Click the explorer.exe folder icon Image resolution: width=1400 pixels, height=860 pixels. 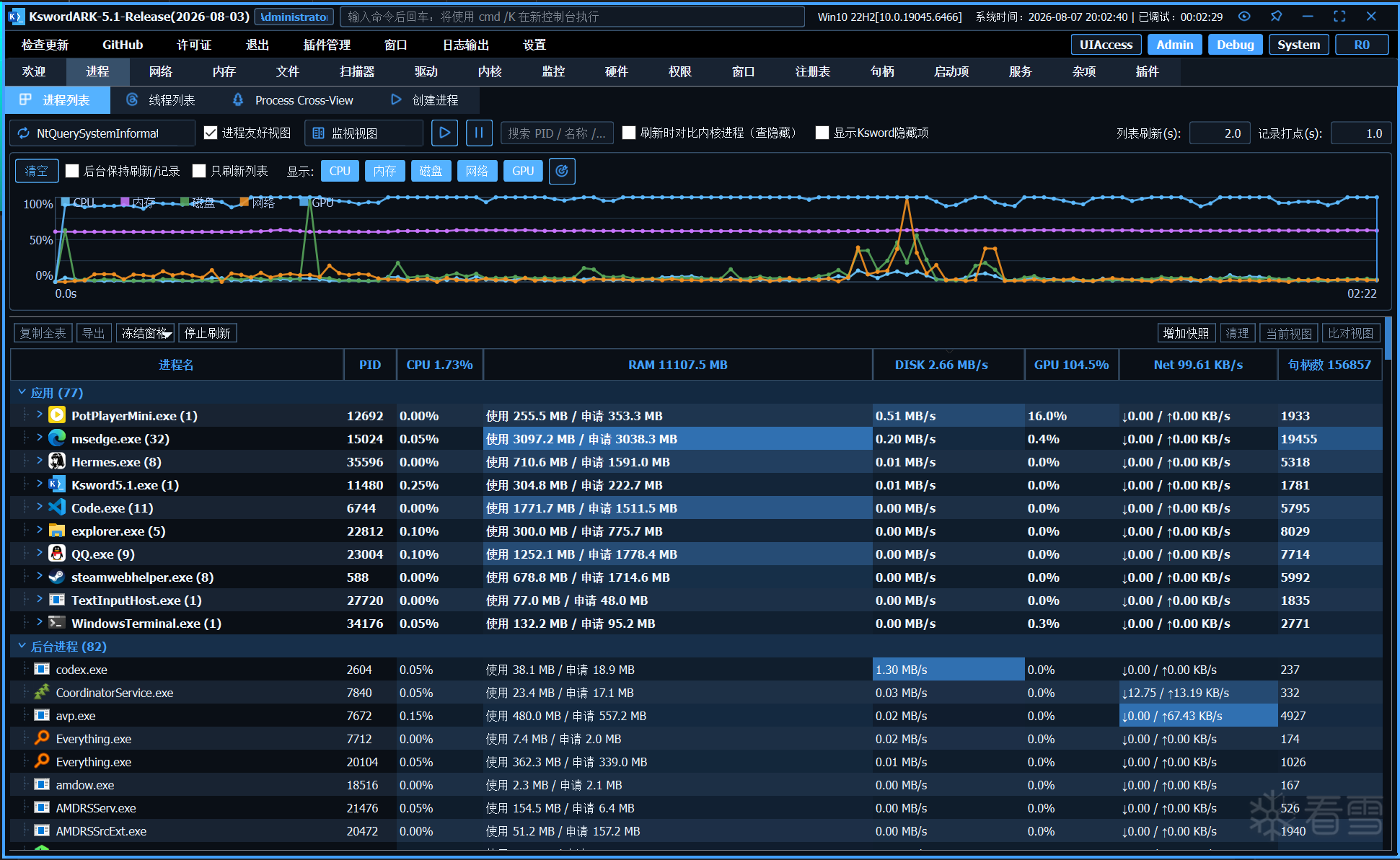point(57,531)
